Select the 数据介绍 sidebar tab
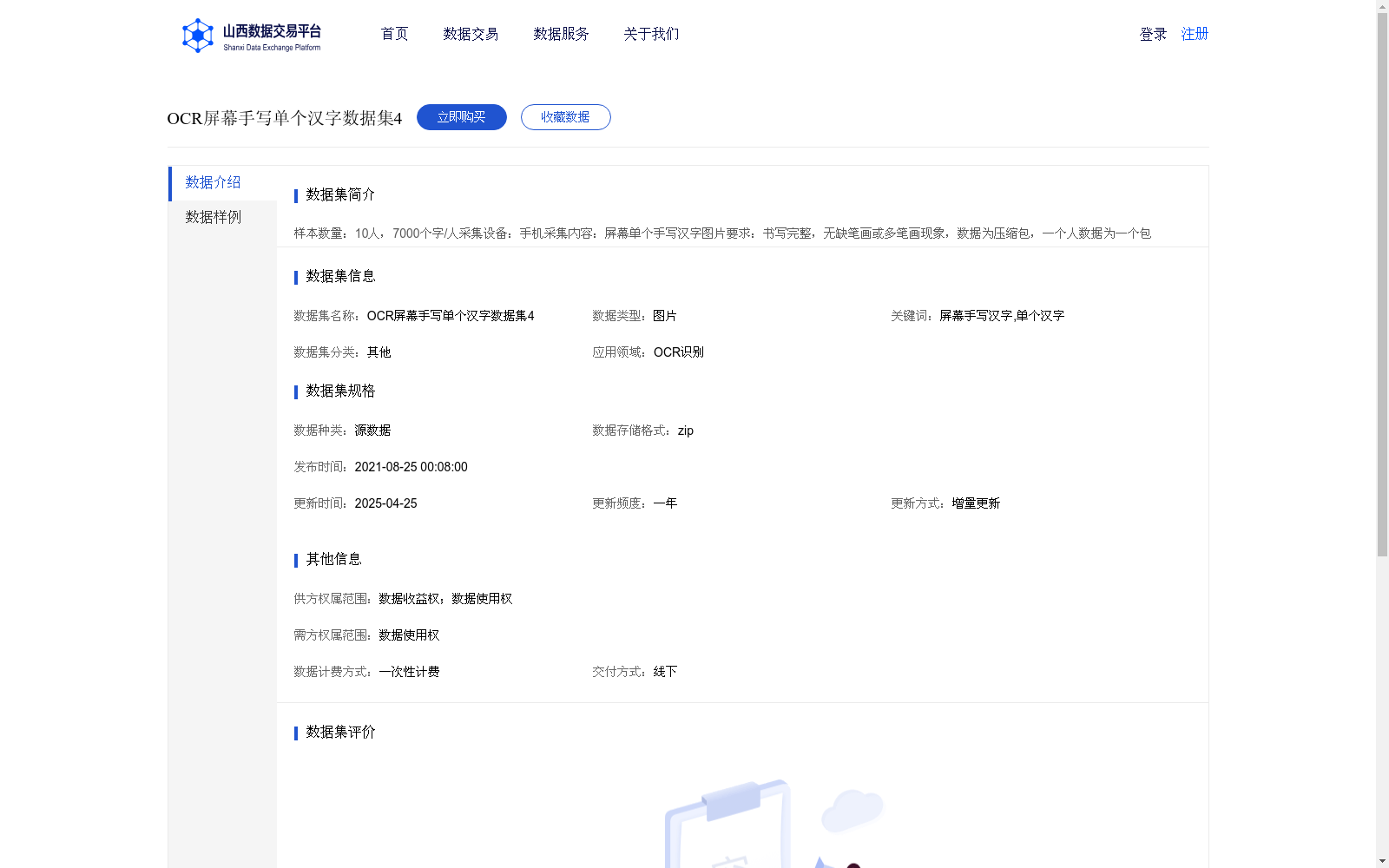The width and height of the screenshot is (1389, 868). click(x=222, y=183)
